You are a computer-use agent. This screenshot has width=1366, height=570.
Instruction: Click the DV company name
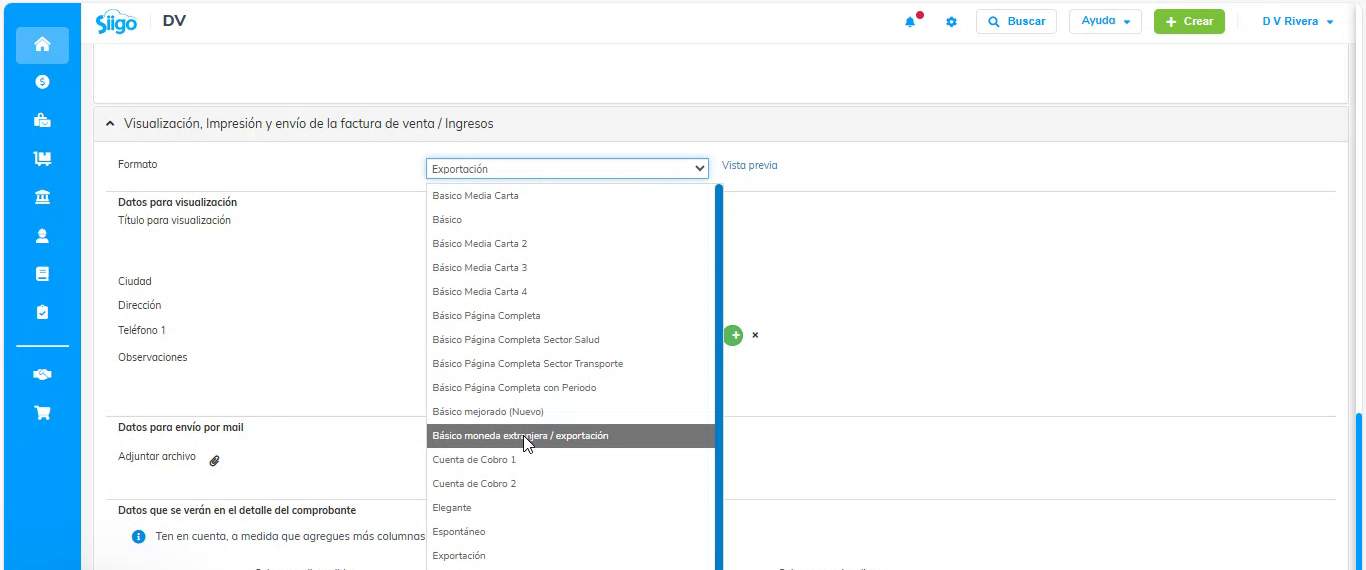tap(174, 21)
